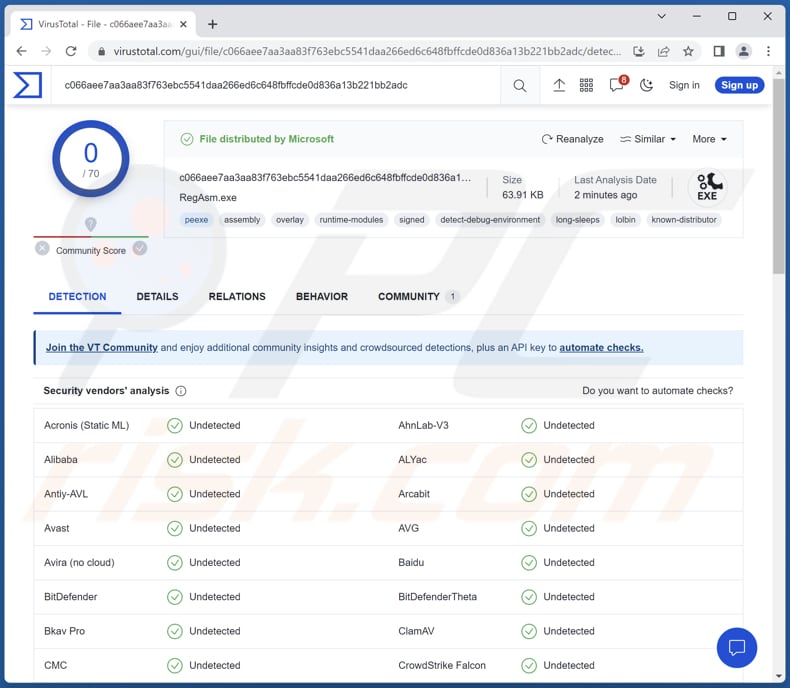Click the overlay tag

[x=290, y=220]
